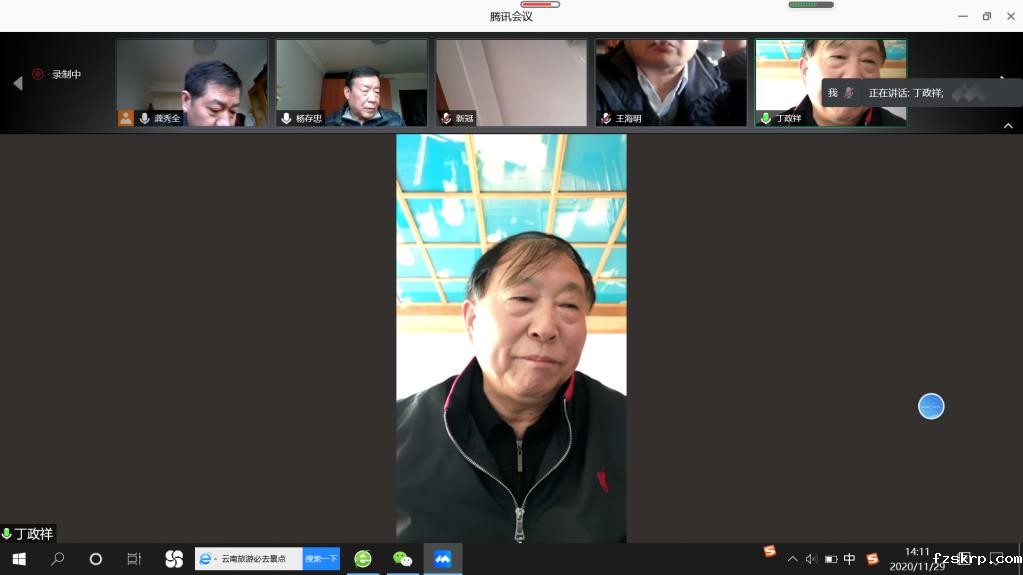1023x575 pixels.
Task: Open WeChat from the taskbar
Action: [x=402, y=559]
